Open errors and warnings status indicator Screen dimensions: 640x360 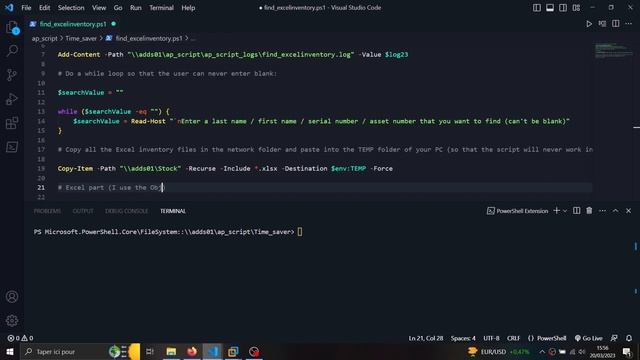[x=20, y=338]
